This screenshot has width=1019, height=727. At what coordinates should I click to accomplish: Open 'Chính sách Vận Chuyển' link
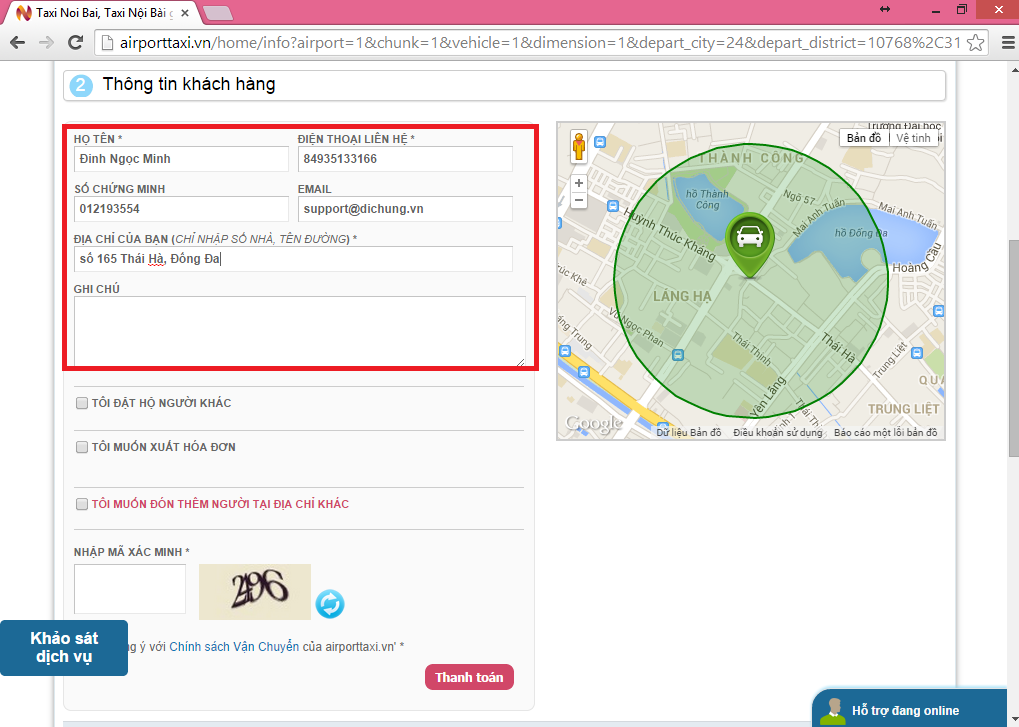pos(234,647)
